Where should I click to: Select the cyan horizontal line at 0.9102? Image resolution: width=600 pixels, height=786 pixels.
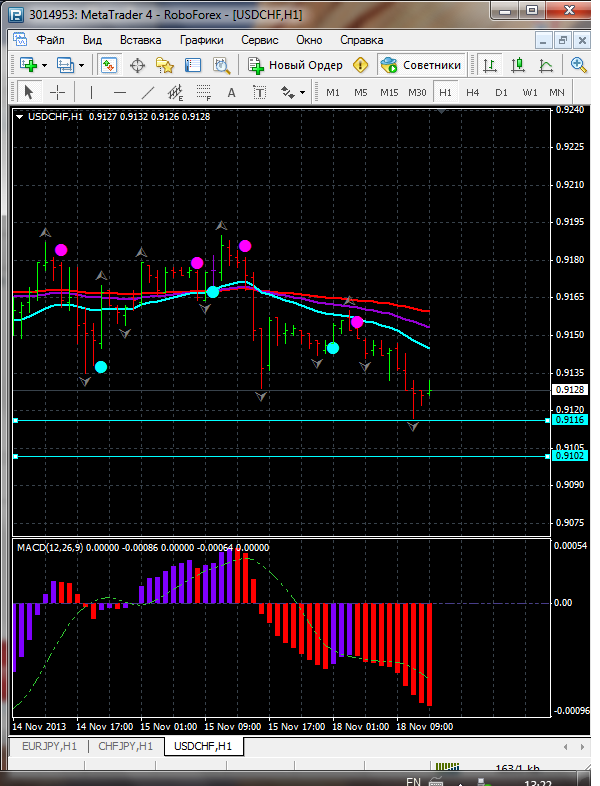pos(281,456)
